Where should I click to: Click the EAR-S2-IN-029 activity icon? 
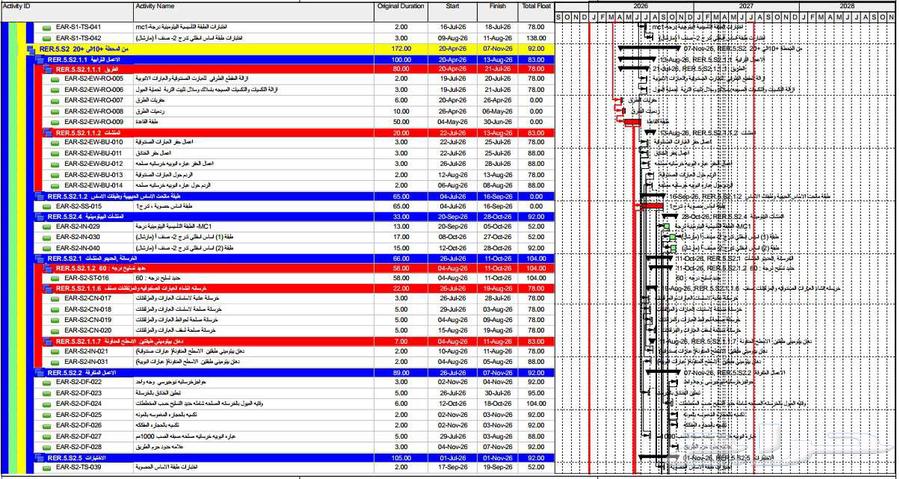[46, 227]
